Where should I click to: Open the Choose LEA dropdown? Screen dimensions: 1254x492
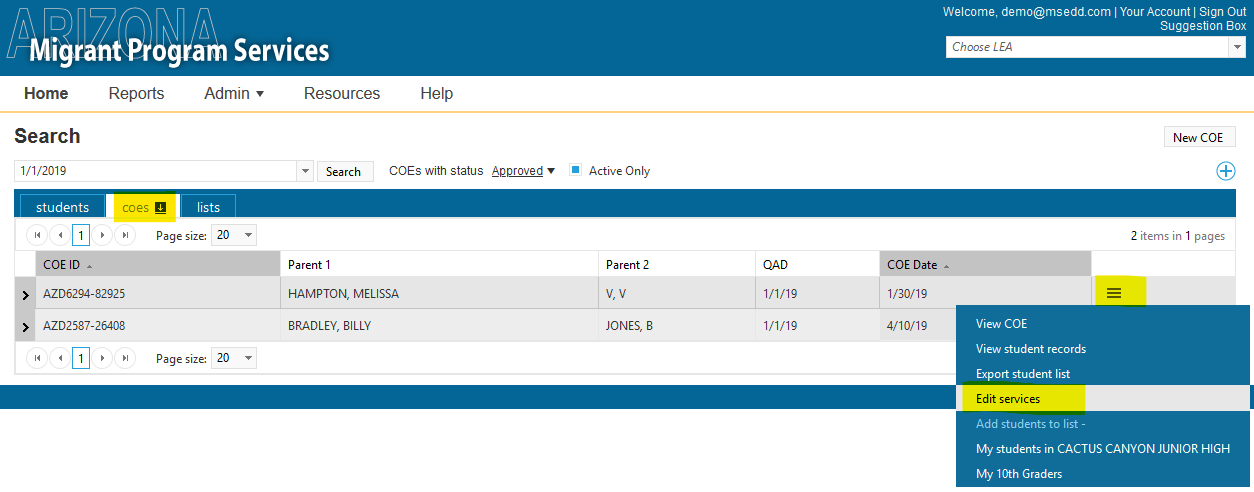pyautogui.click(x=1095, y=47)
